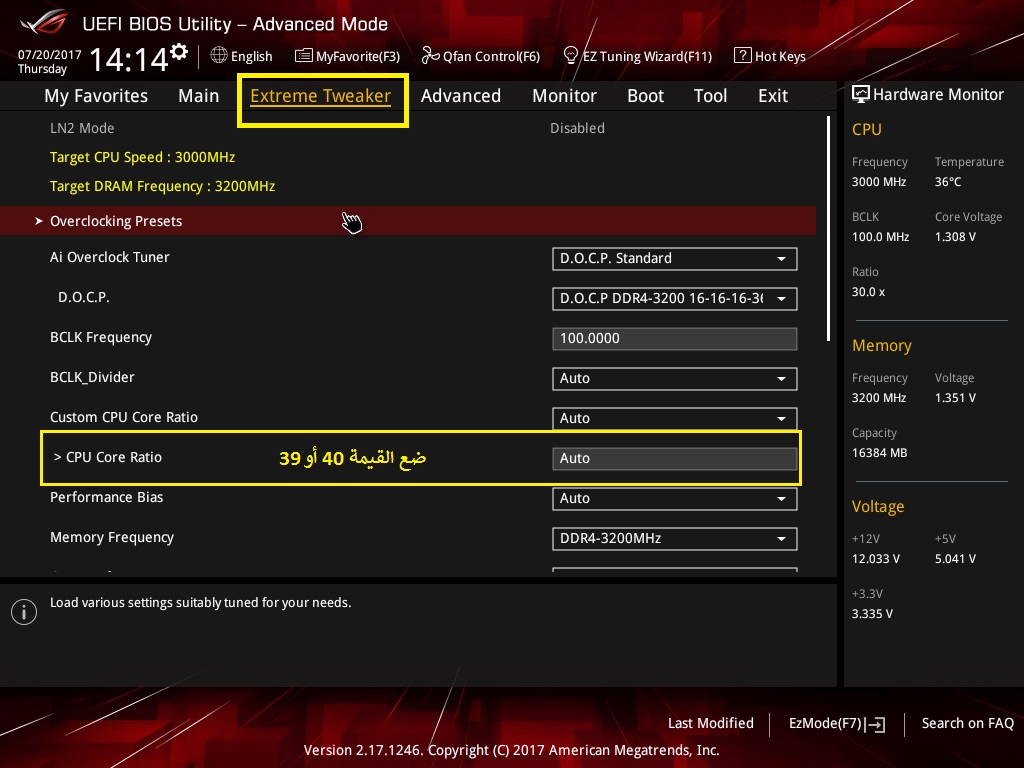
Task: Click the +3.3V reading 3.335 V
Action: pos(872,613)
